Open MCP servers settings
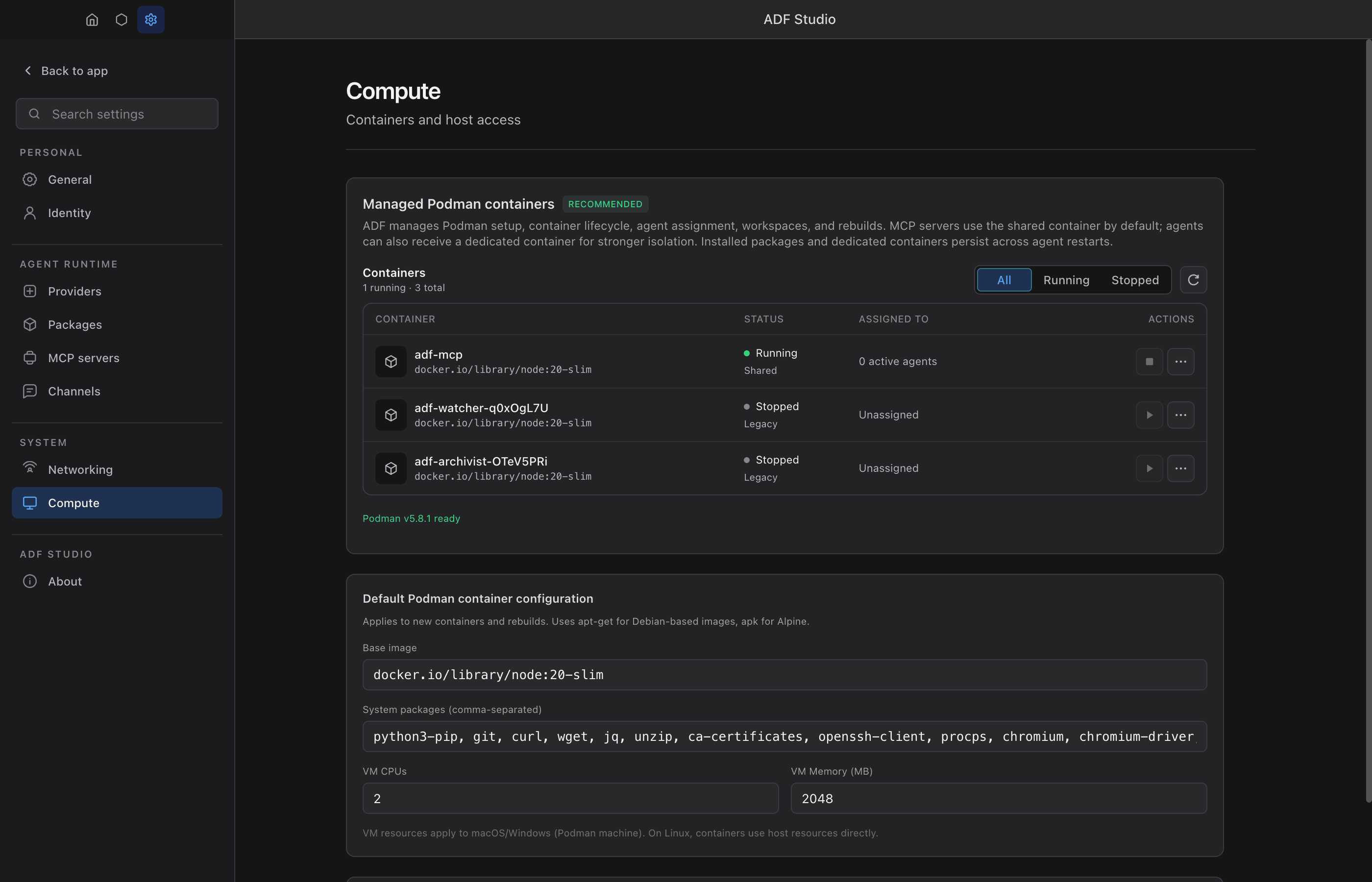The image size is (1372, 882). coord(117,358)
